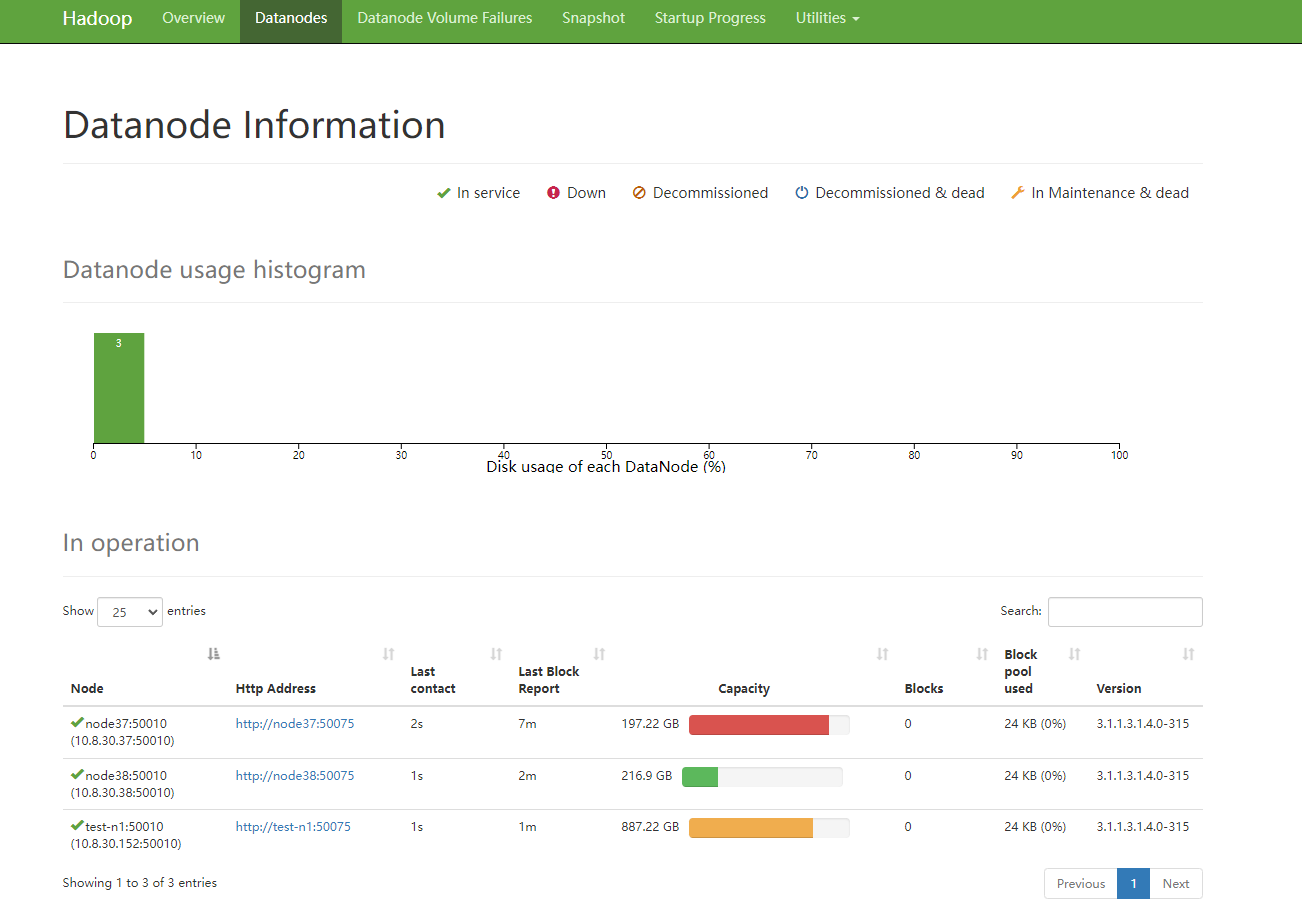
Task: Click the sort icon for Node column
Action: coord(213,654)
